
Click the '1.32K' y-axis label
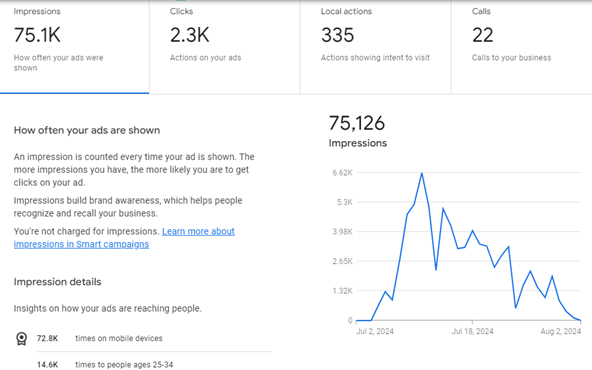tap(342, 291)
